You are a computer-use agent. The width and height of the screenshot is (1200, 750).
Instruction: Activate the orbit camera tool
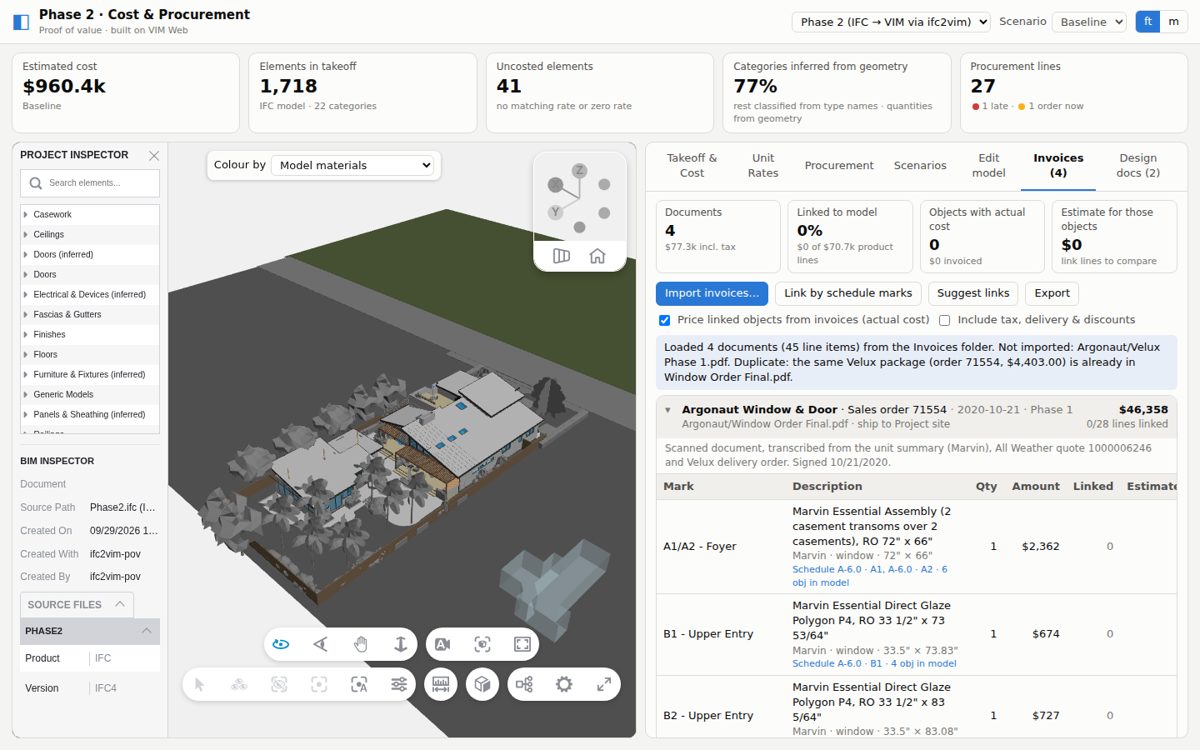(281, 644)
